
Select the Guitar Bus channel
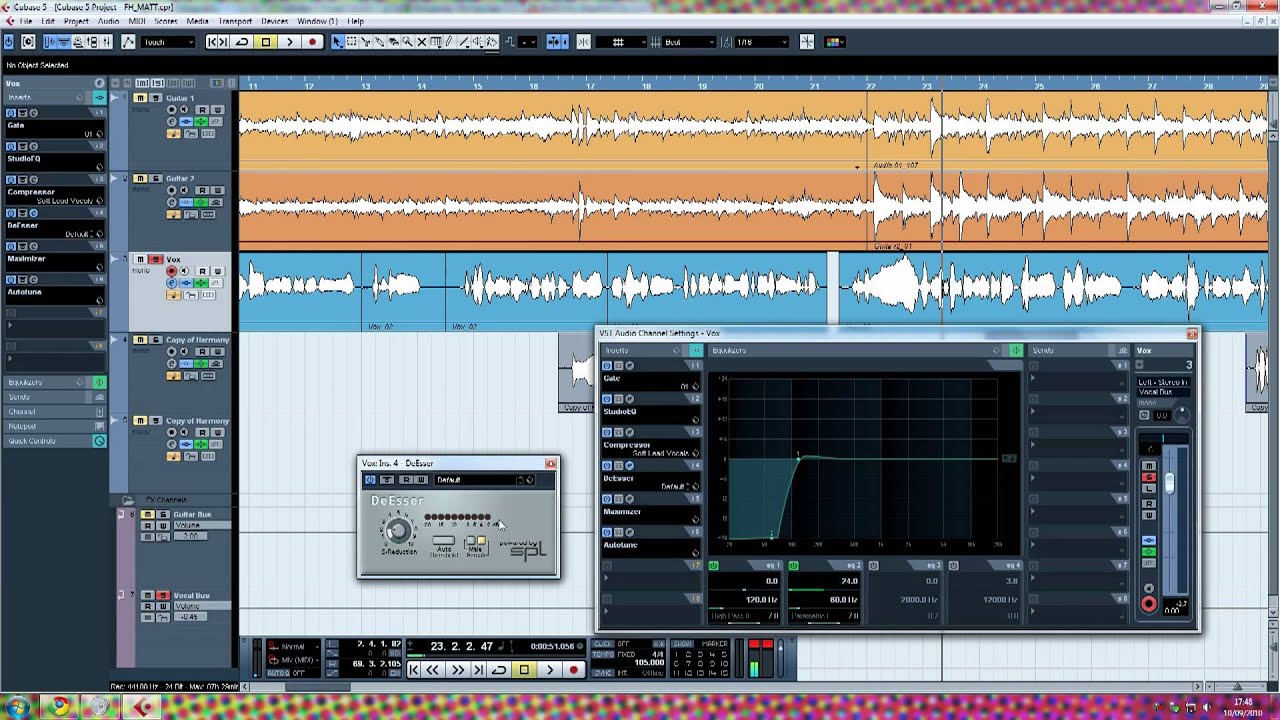coord(192,514)
